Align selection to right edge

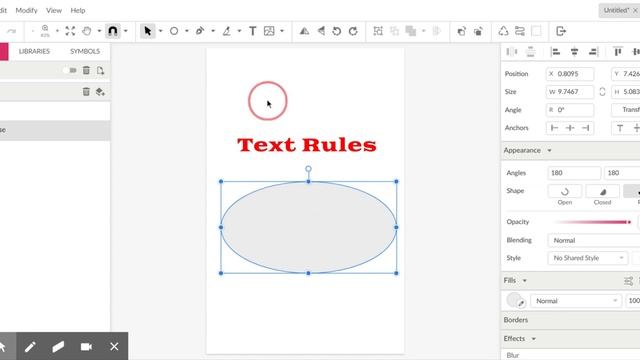point(593,51)
